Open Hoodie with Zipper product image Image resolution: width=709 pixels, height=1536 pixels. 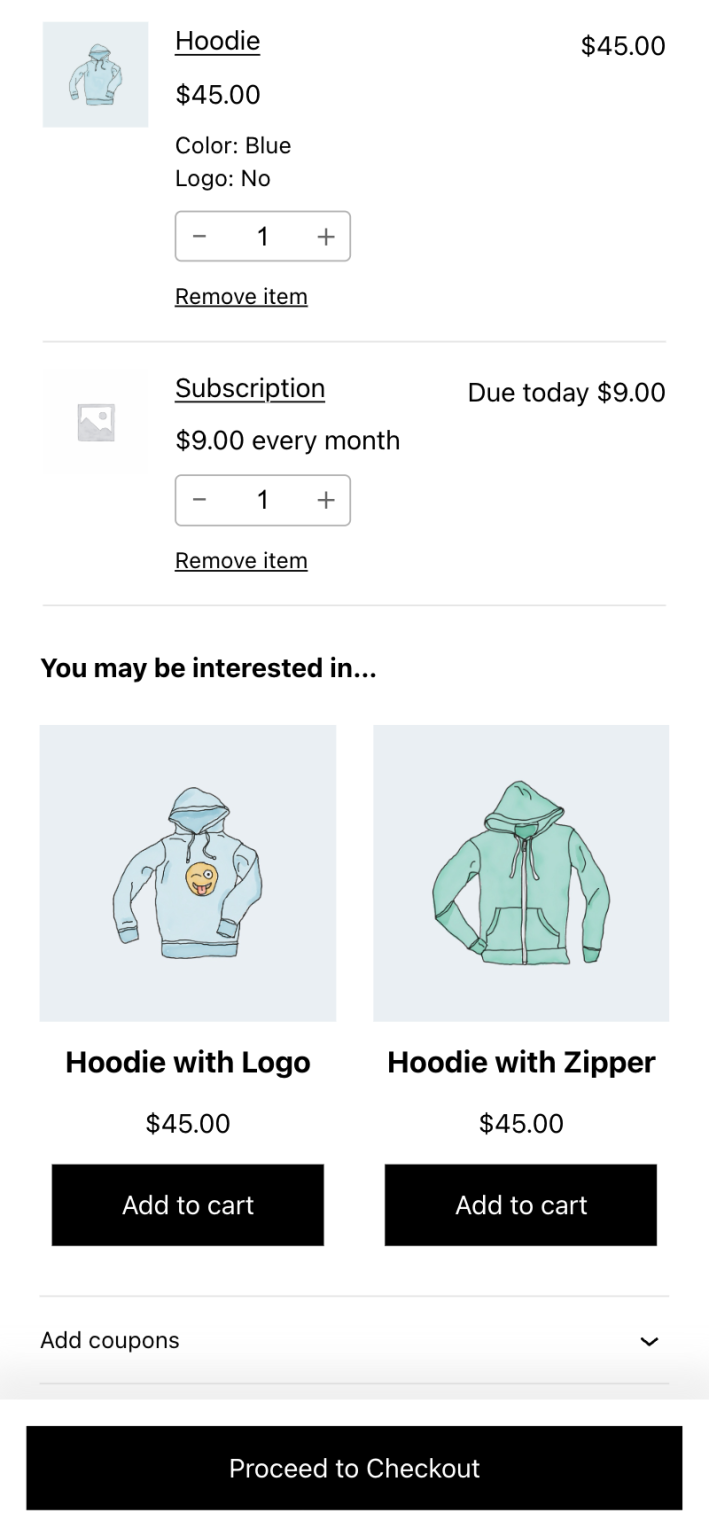[x=521, y=873]
